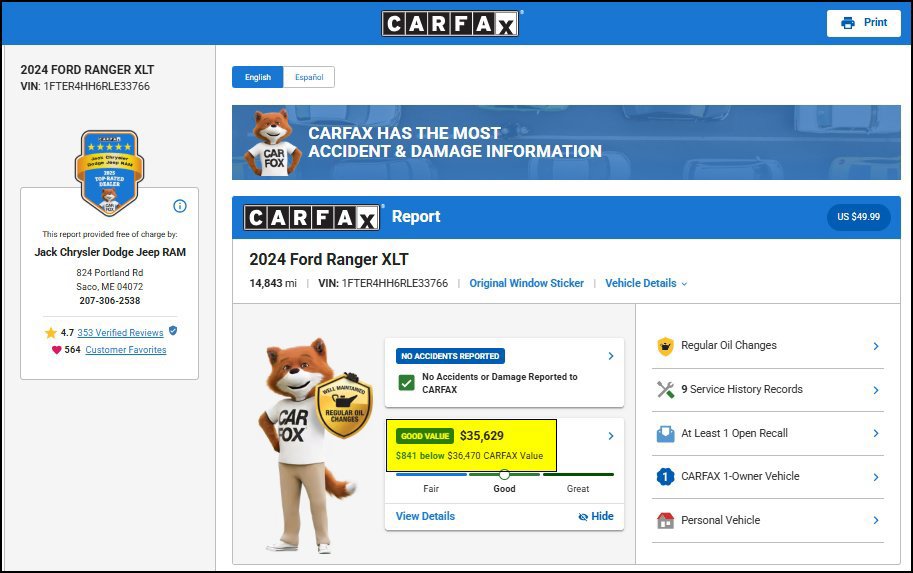The image size is (913, 573).
Task: Click the service history wrench icon
Action: tap(665, 390)
